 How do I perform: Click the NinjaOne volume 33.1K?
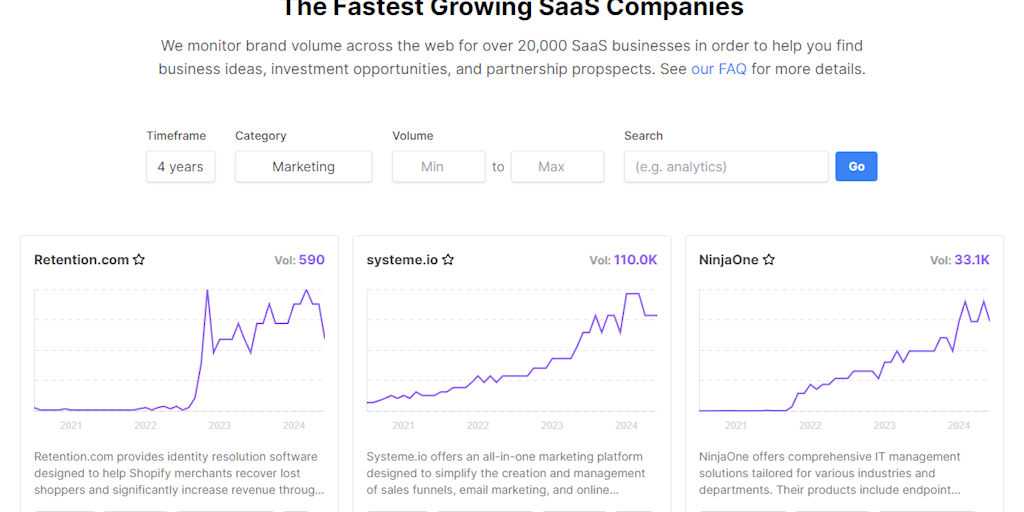tap(971, 260)
